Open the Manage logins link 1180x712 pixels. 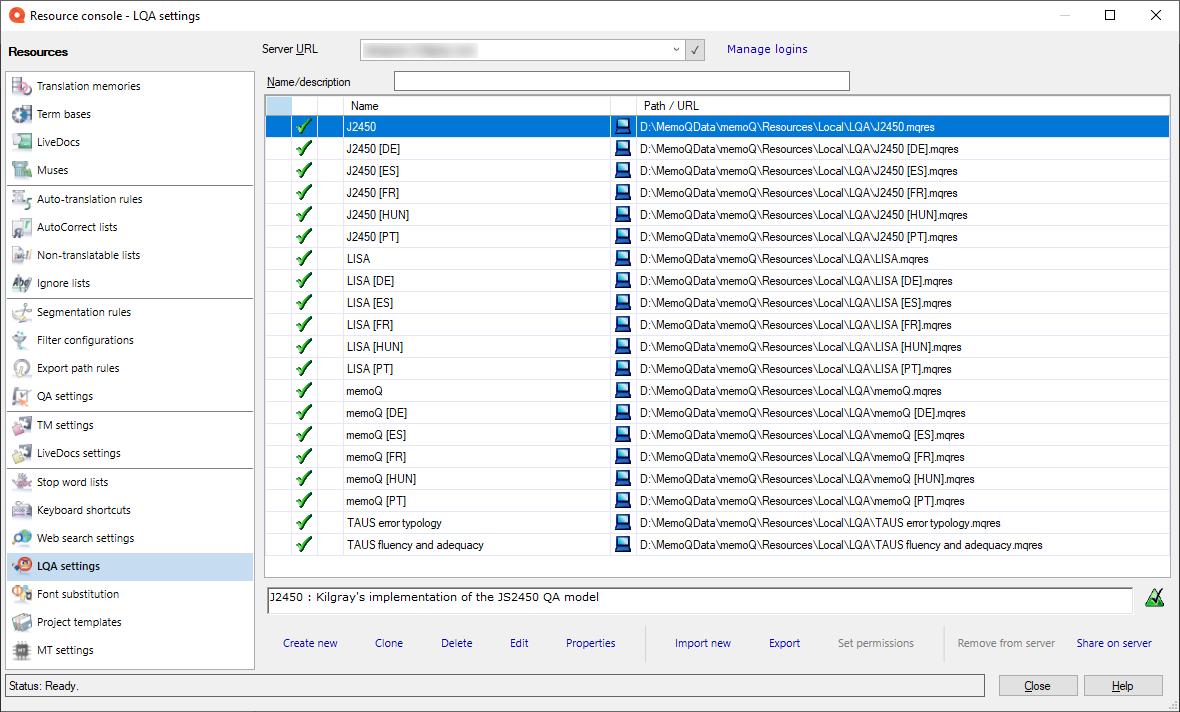tap(767, 49)
